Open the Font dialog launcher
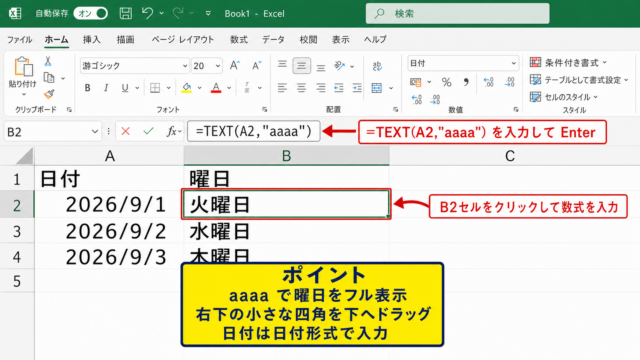The height and width of the screenshot is (360, 640). [x=264, y=110]
